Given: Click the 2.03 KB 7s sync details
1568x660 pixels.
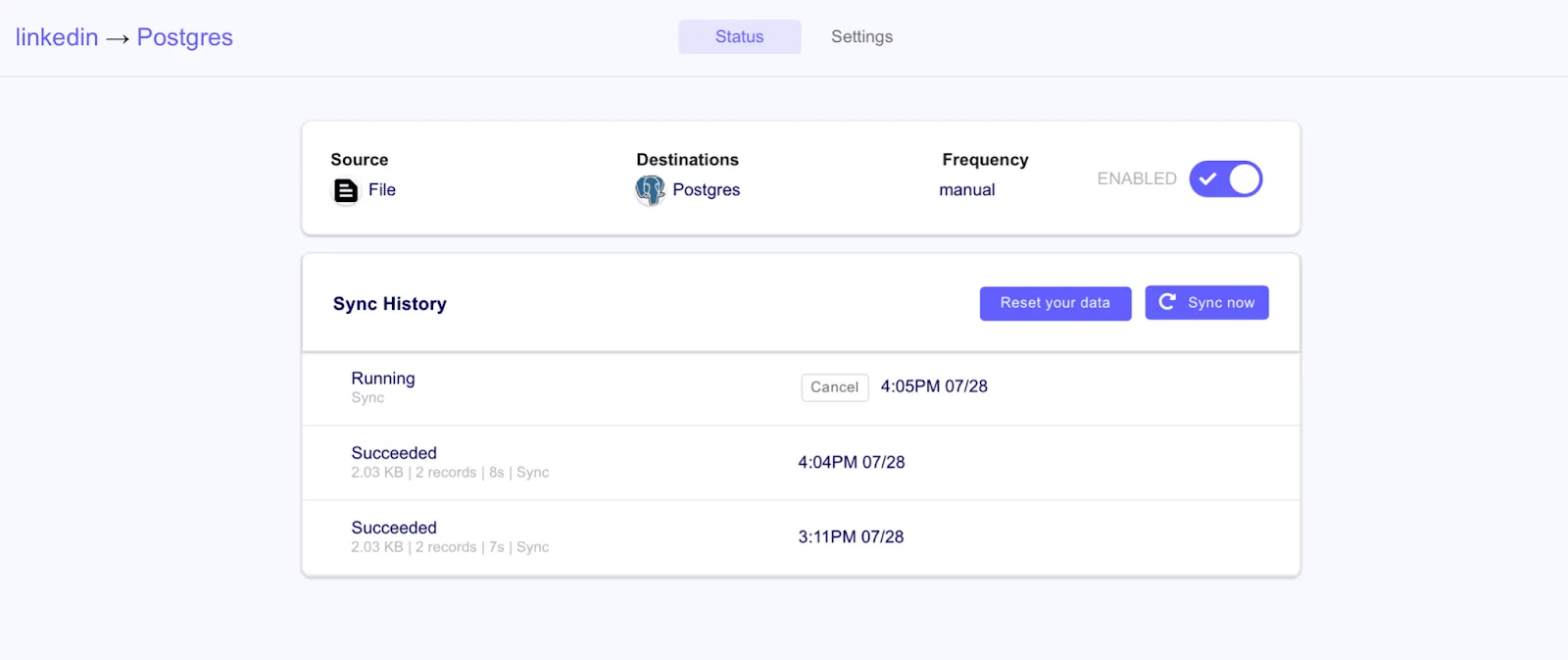Looking at the screenshot, I should [x=450, y=547].
